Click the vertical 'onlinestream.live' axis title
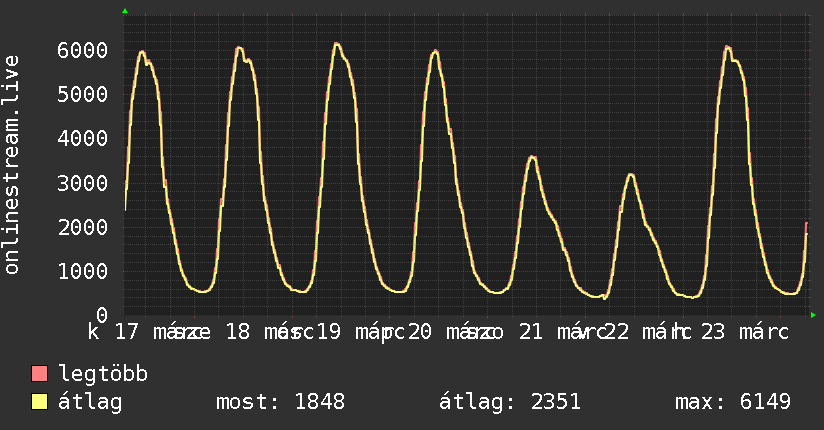The width and height of the screenshot is (824, 430). tap(11, 165)
